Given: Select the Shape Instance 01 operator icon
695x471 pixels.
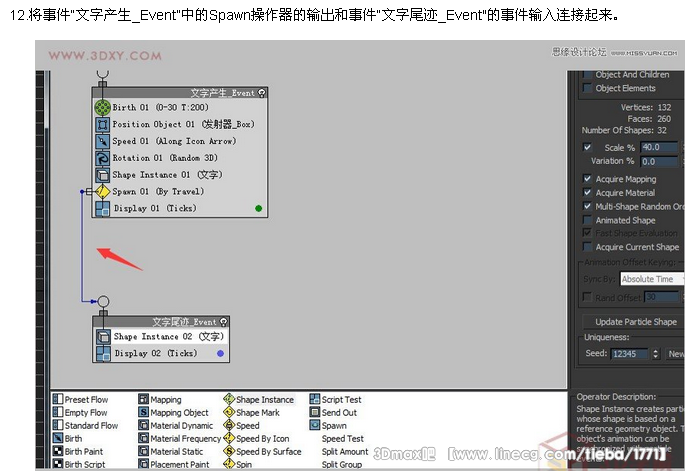Looking at the screenshot, I should click(x=102, y=175).
